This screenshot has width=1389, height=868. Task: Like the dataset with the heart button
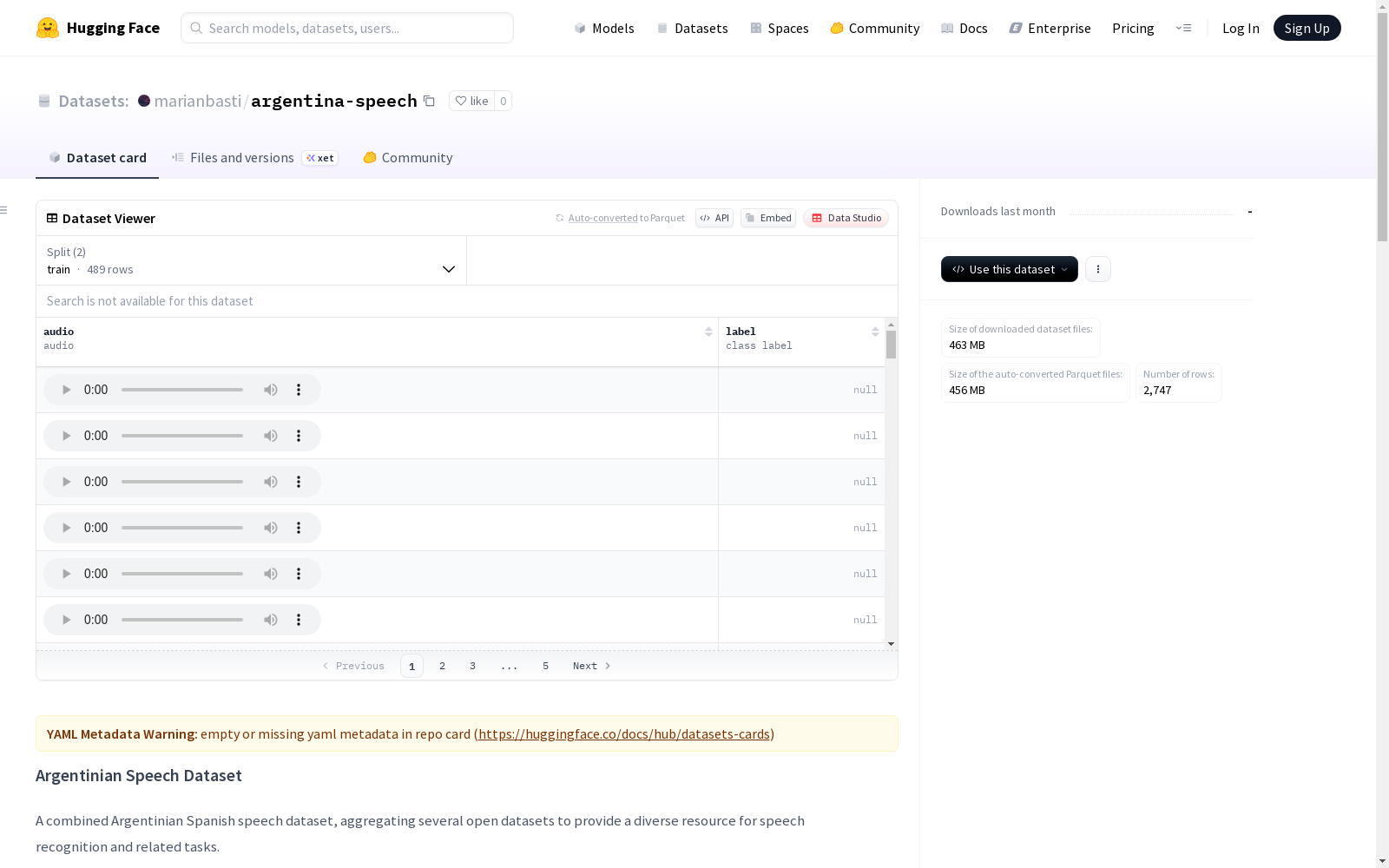click(471, 101)
